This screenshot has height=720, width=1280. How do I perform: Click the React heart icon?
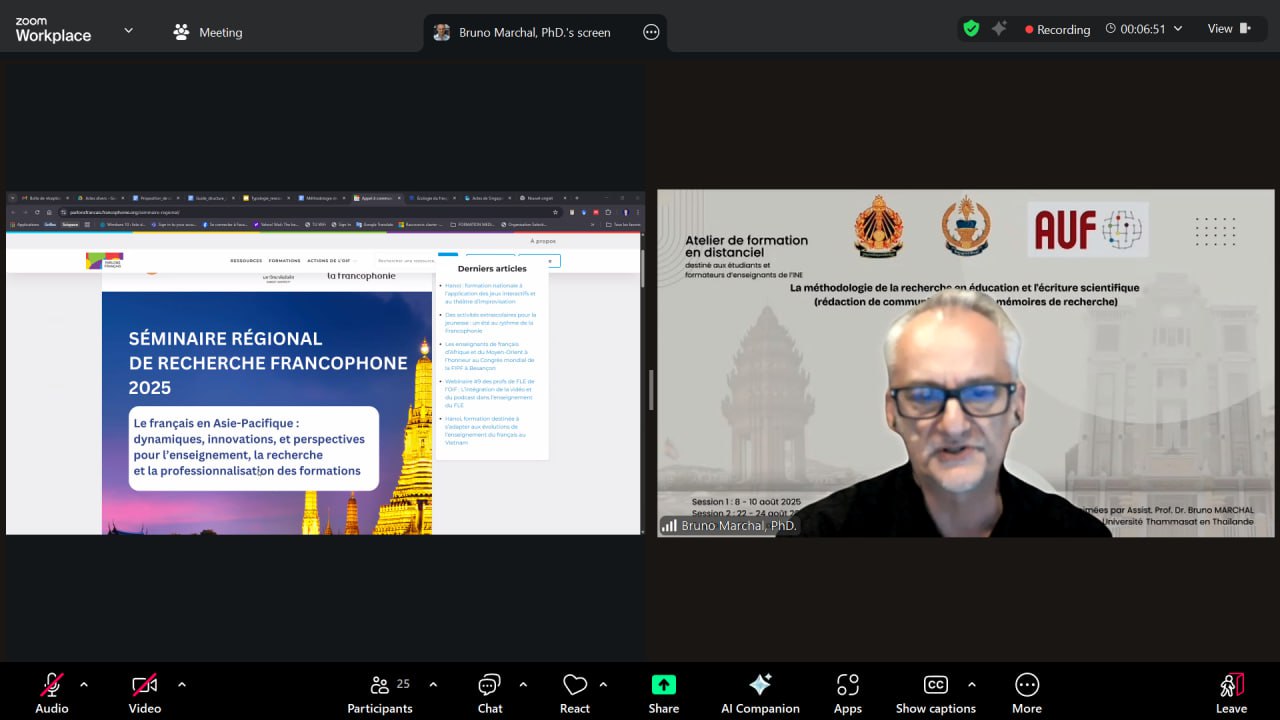[x=575, y=685]
